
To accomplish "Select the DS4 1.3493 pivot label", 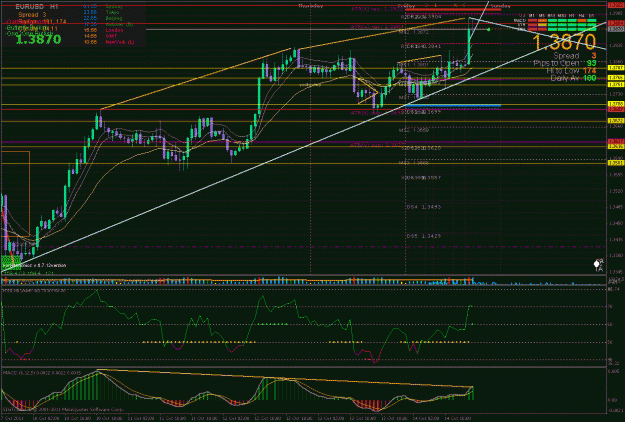I will point(424,207).
